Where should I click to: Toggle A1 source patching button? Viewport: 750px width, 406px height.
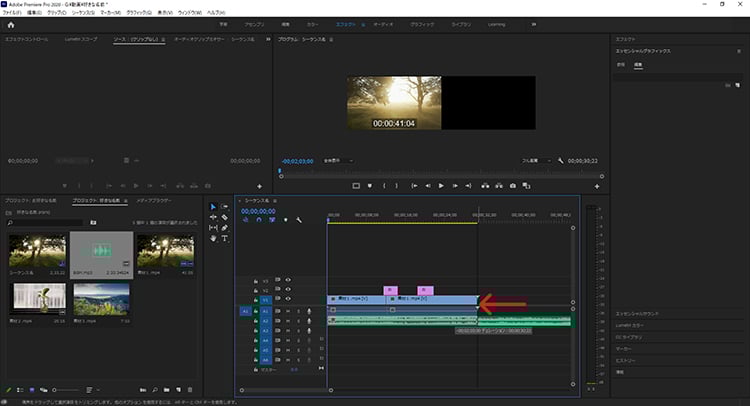point(245,311)
